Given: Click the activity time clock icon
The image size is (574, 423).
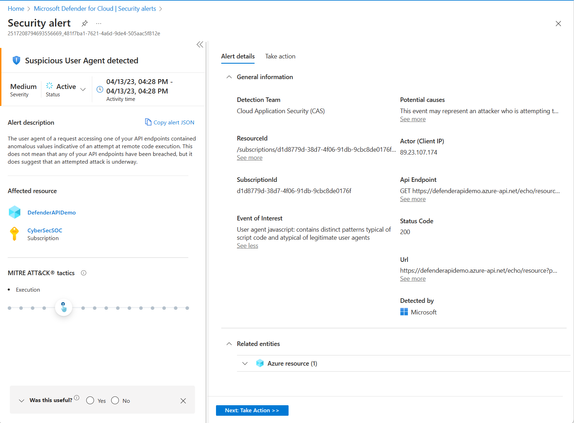Looking at the screenshot, I should [x=100, y=89].
